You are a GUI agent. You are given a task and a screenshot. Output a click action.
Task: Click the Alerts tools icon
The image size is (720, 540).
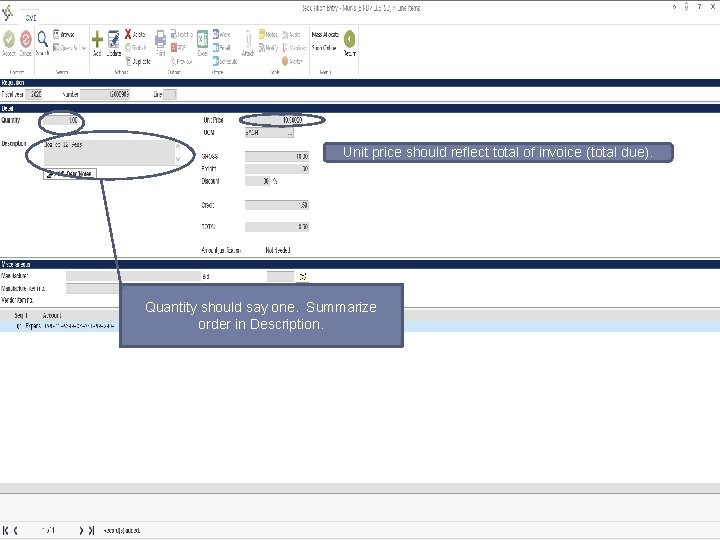click(x=285, y=61)
